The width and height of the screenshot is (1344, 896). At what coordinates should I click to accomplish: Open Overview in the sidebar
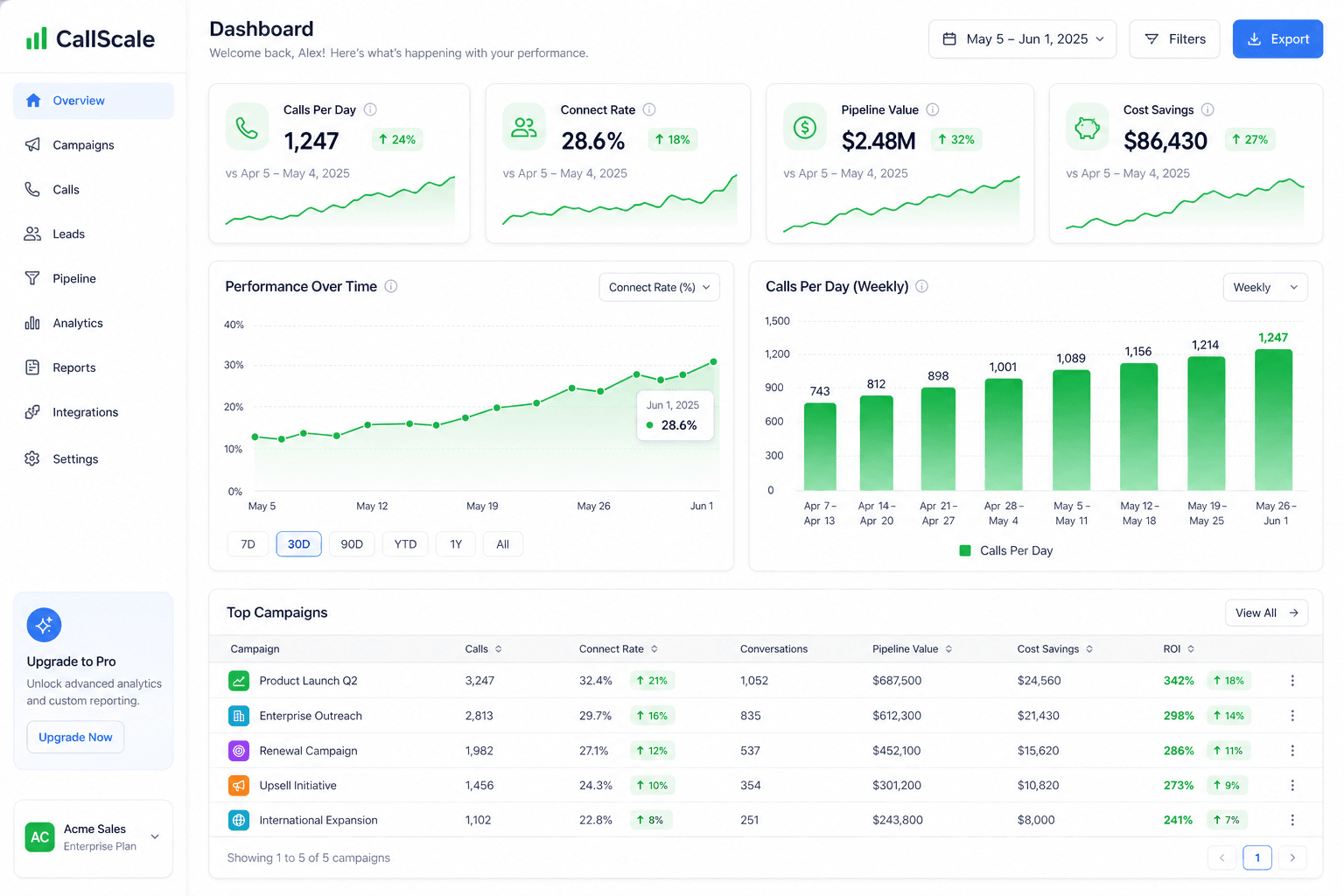click(x=94, y=101)
